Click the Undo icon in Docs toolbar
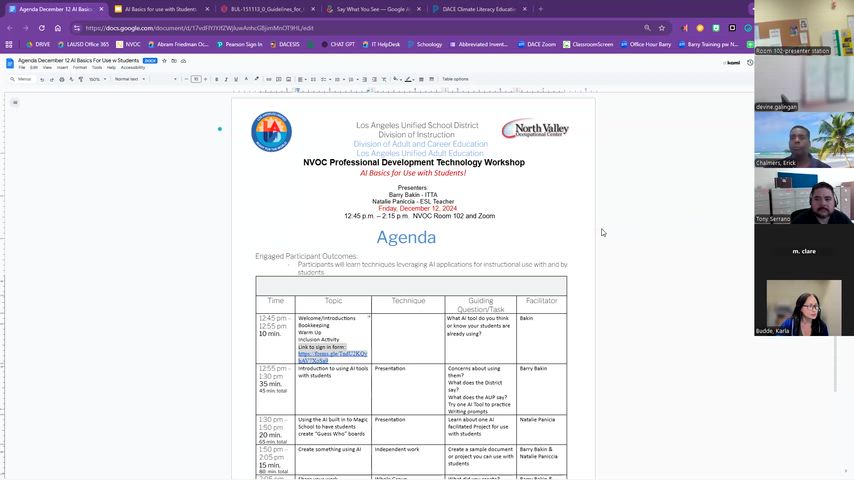The image size is (854, 480). tap(42, 79)
